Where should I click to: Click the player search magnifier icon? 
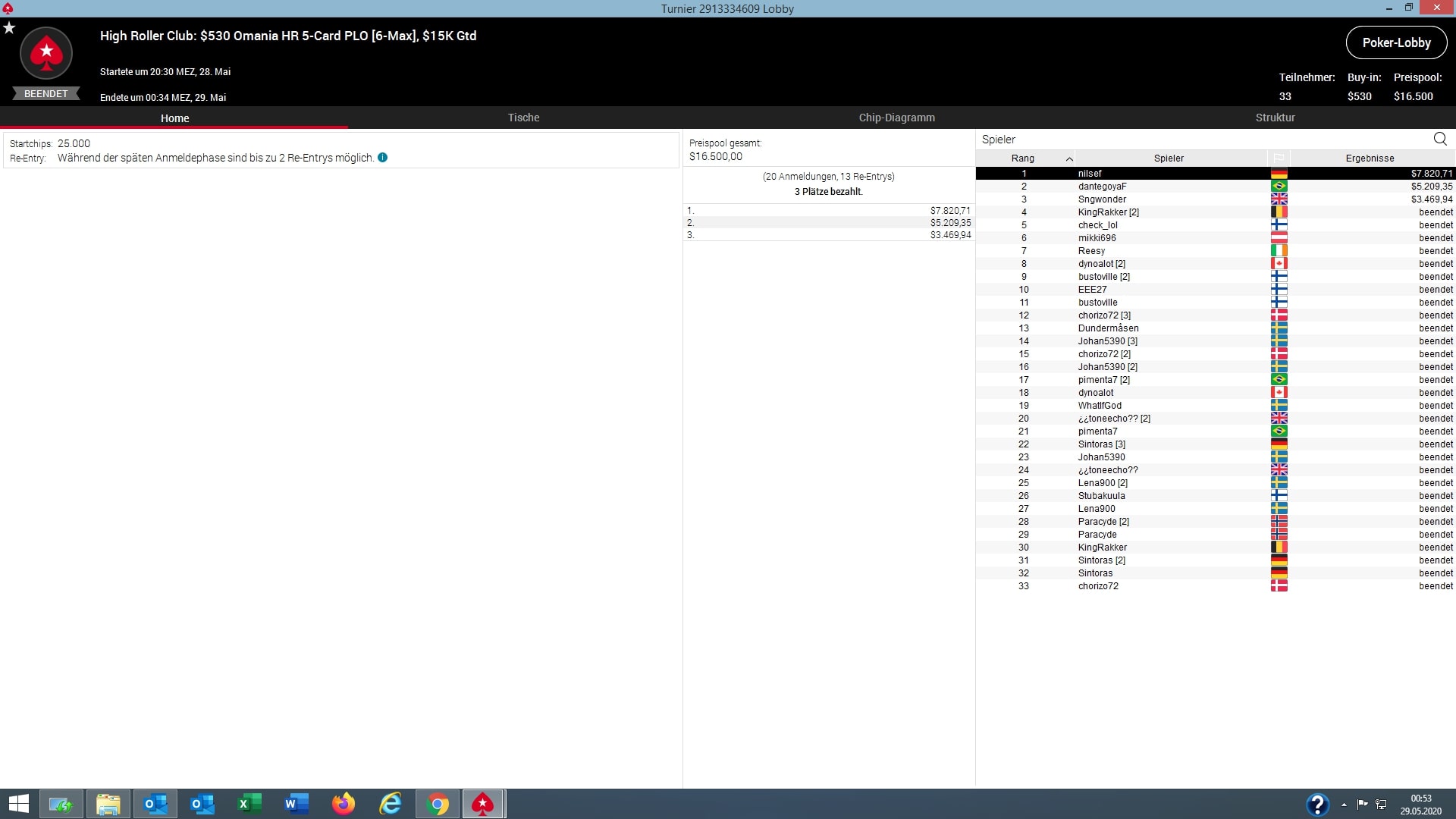tap(1440, 139)
